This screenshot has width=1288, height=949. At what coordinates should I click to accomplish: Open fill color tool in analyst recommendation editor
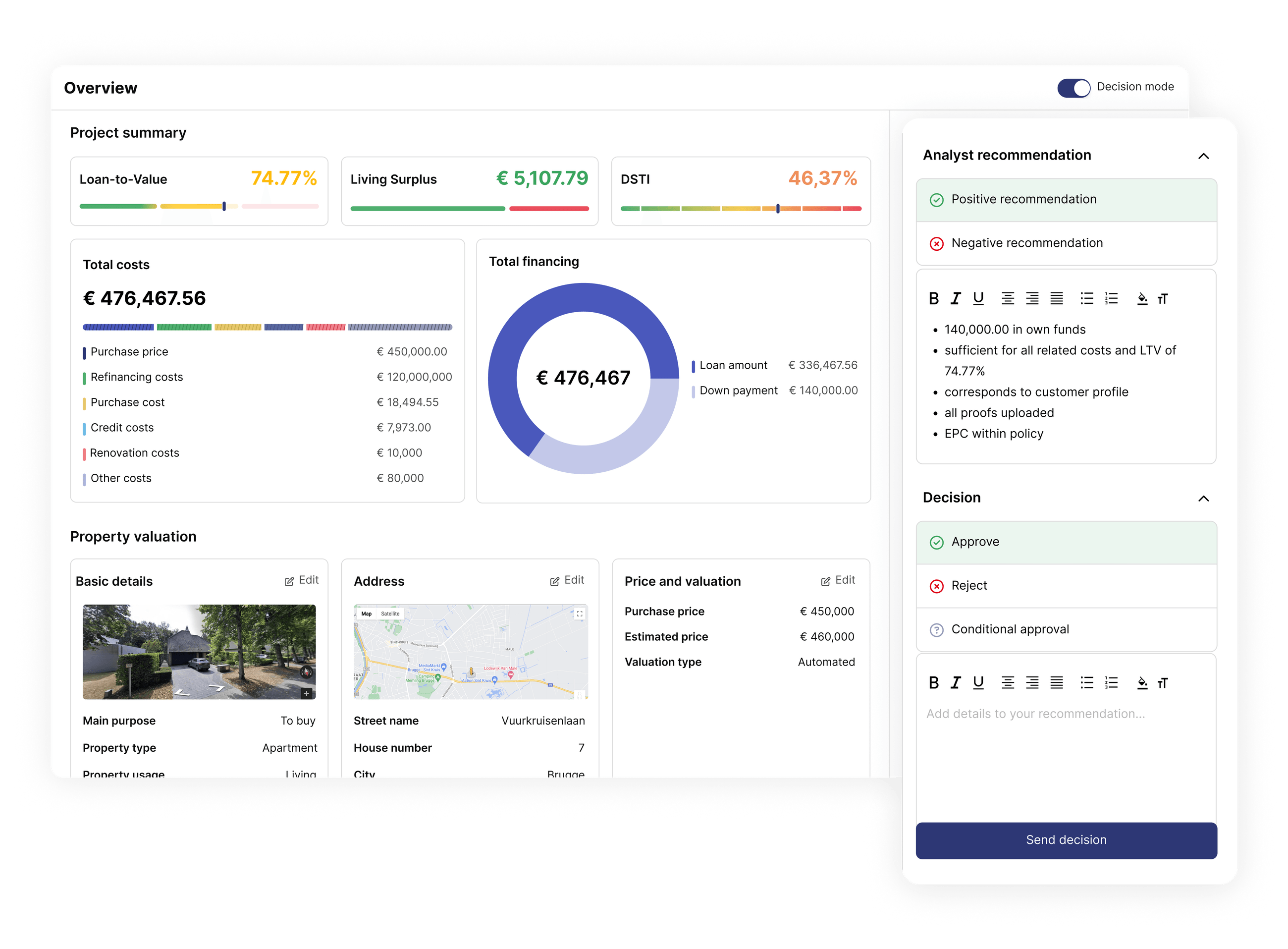(1142, 298)
